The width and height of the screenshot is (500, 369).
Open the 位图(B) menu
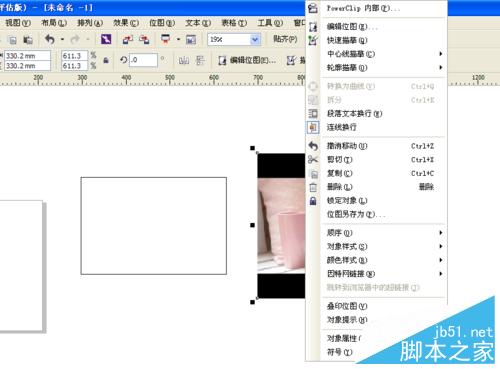[162, 23]
